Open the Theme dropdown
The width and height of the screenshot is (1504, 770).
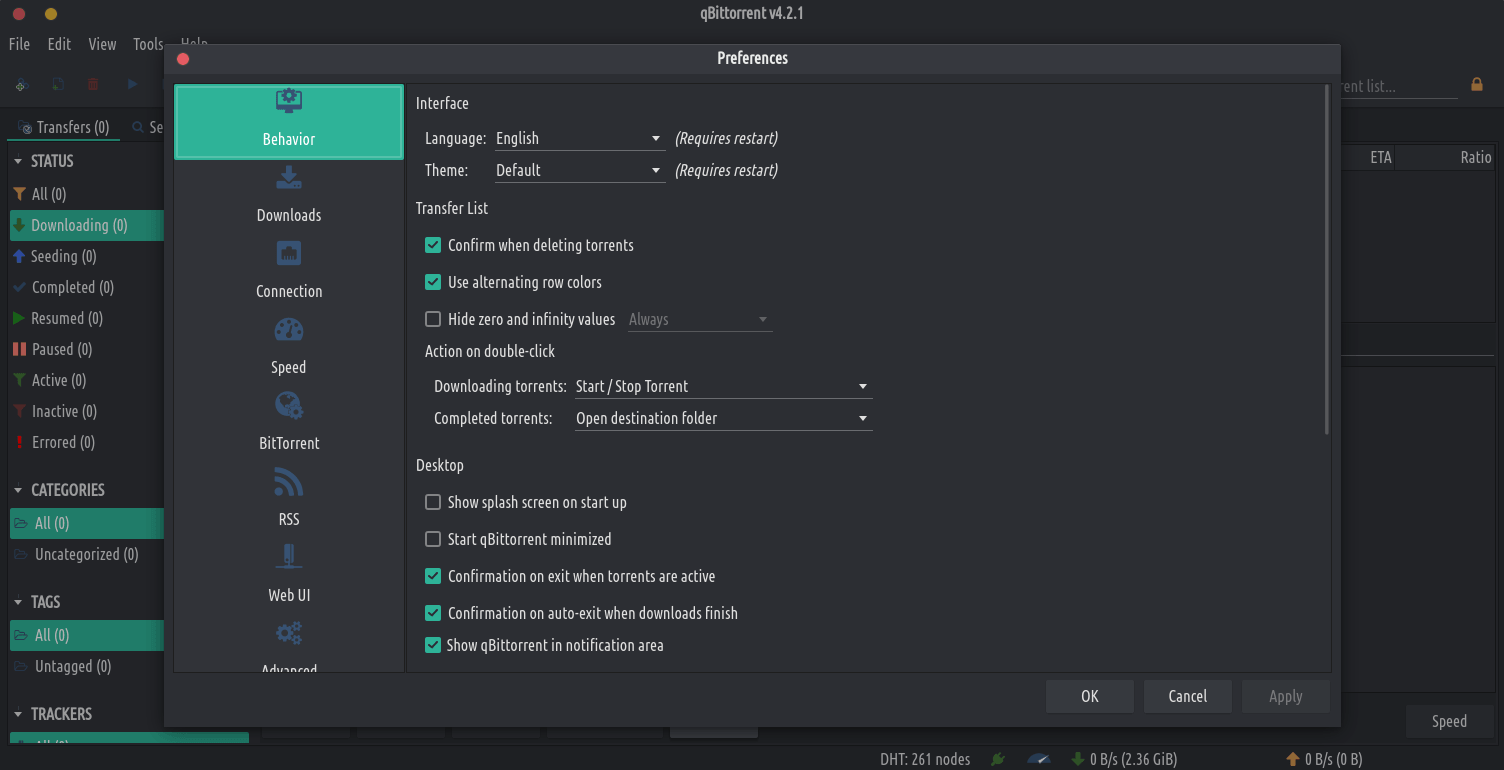[x=579, y=170]
